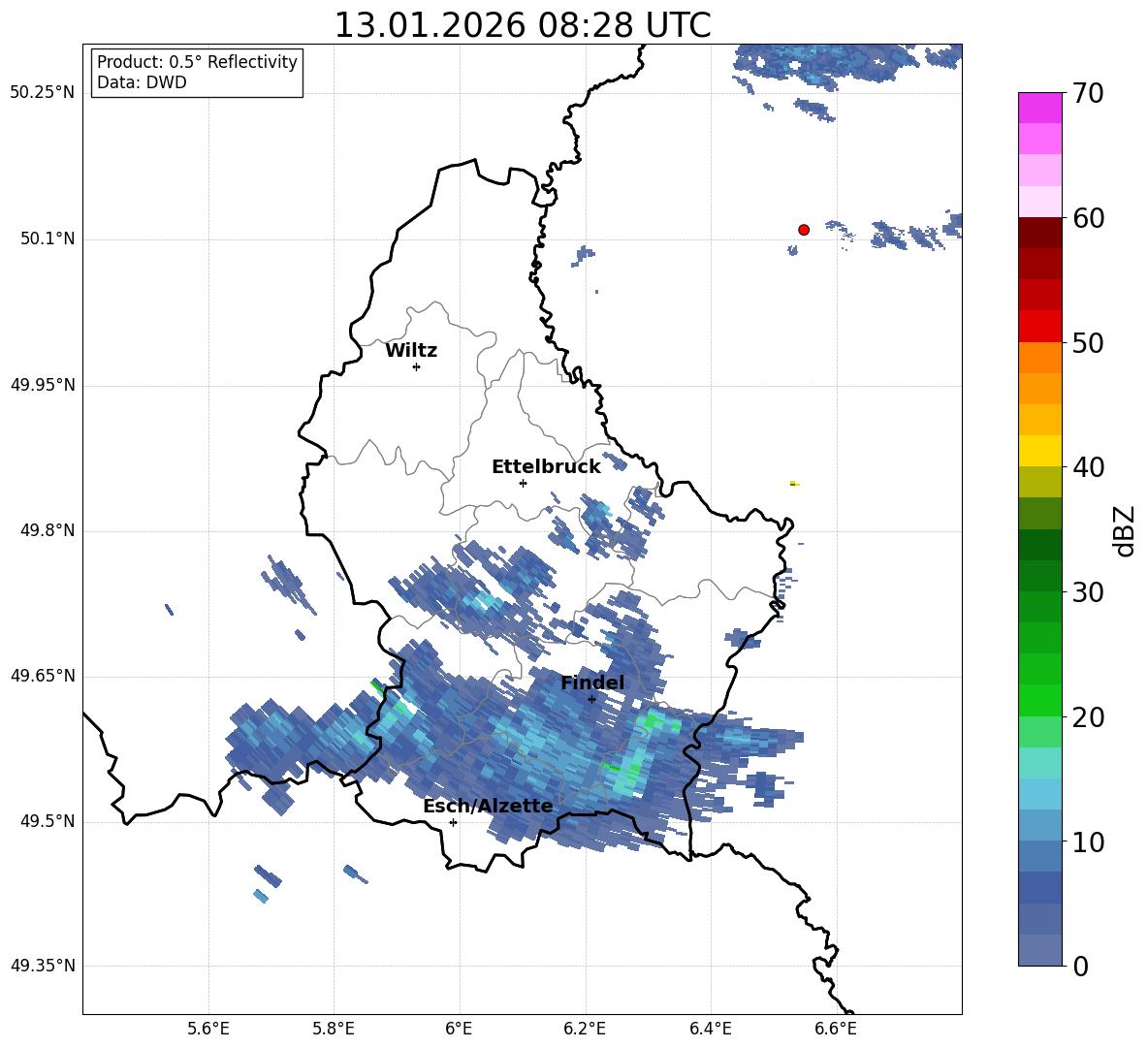
Task: Click the 5.8°E longitude label
Action: [334, 1029]
